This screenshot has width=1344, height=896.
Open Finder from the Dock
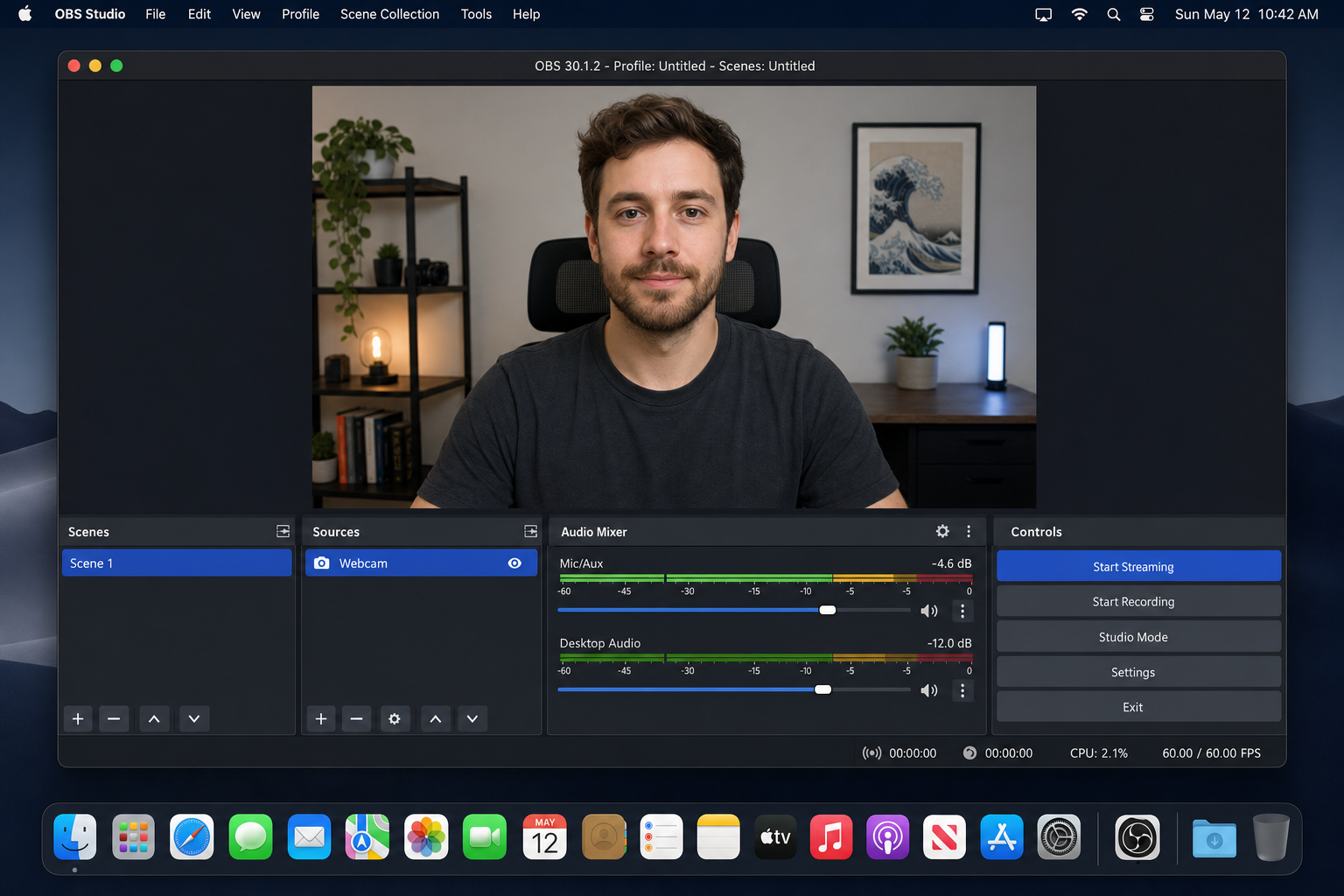coord(75,837)
